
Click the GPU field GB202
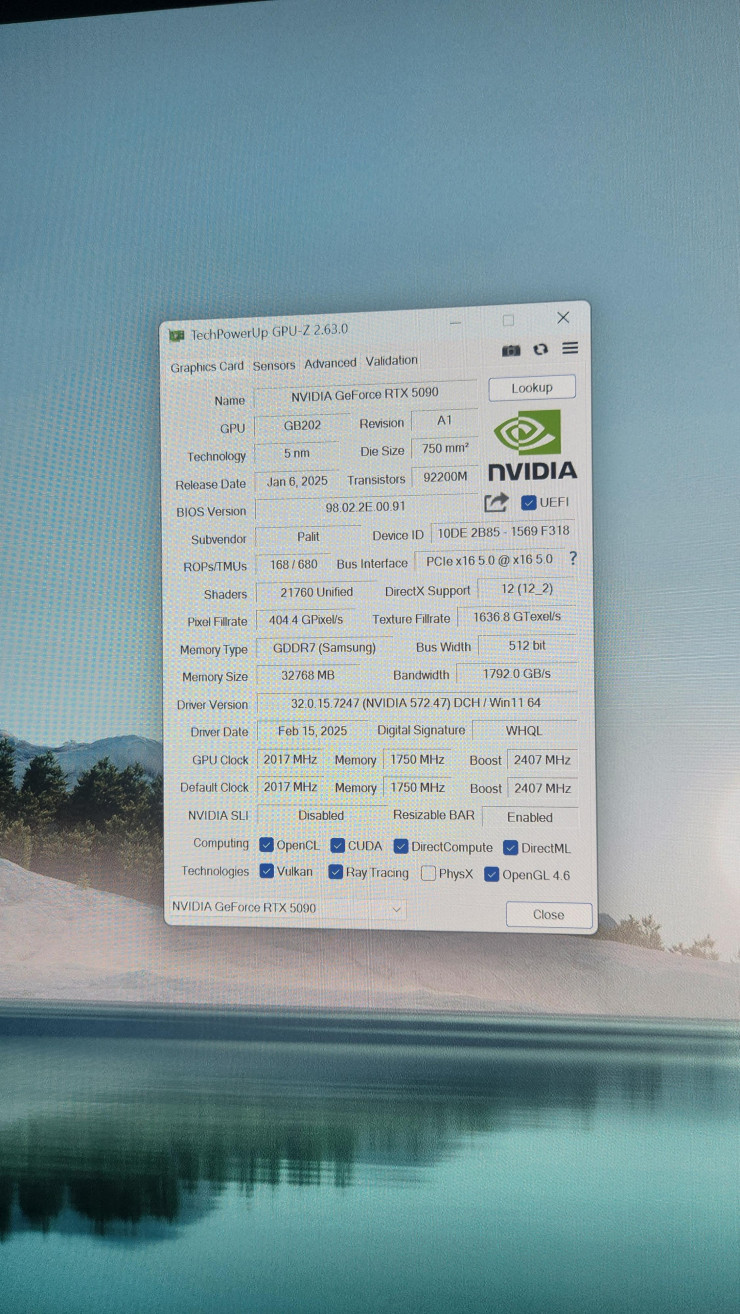302,425
